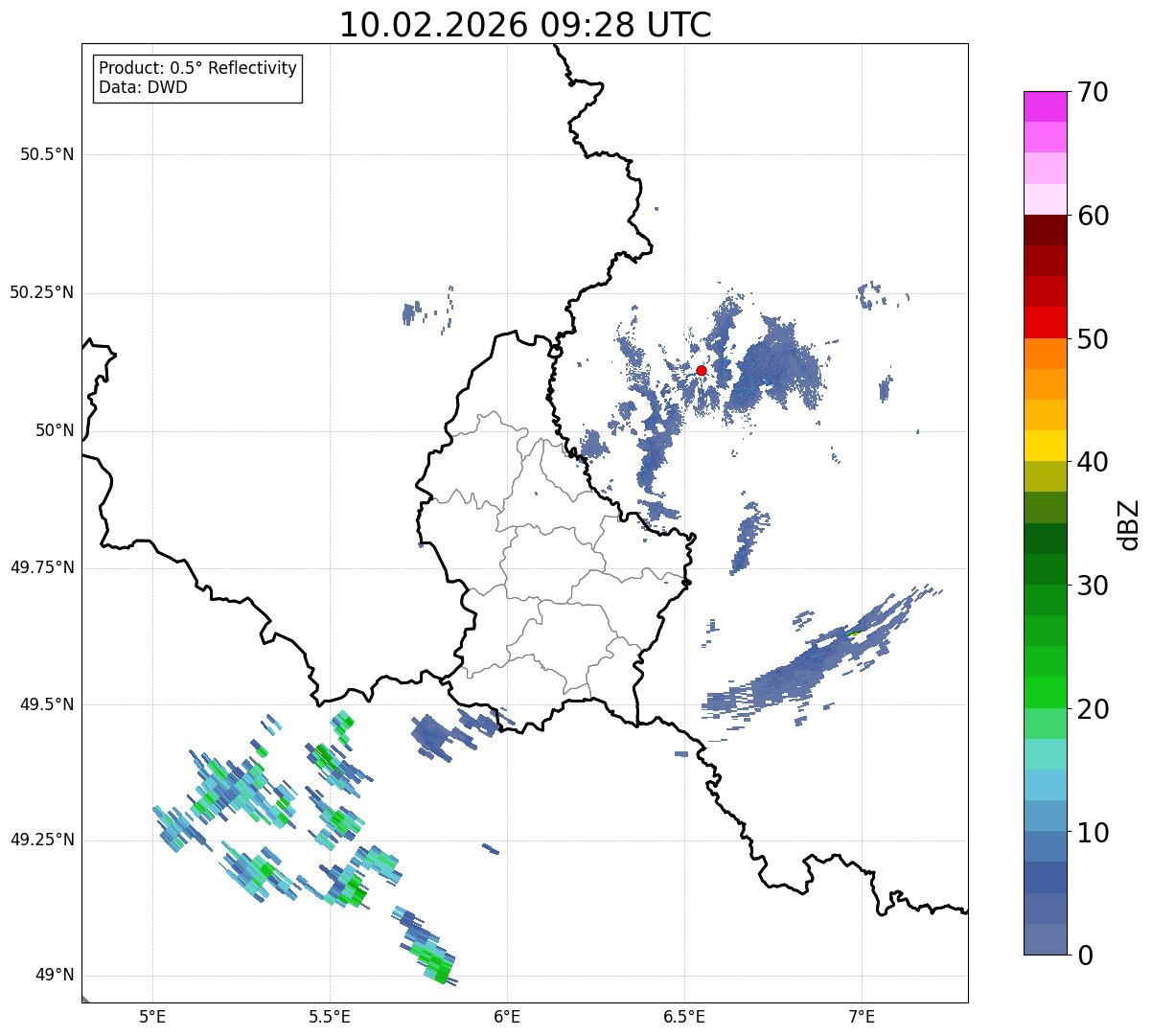
Task: Click the red radar site marker
Action: (x=702, y=370)
